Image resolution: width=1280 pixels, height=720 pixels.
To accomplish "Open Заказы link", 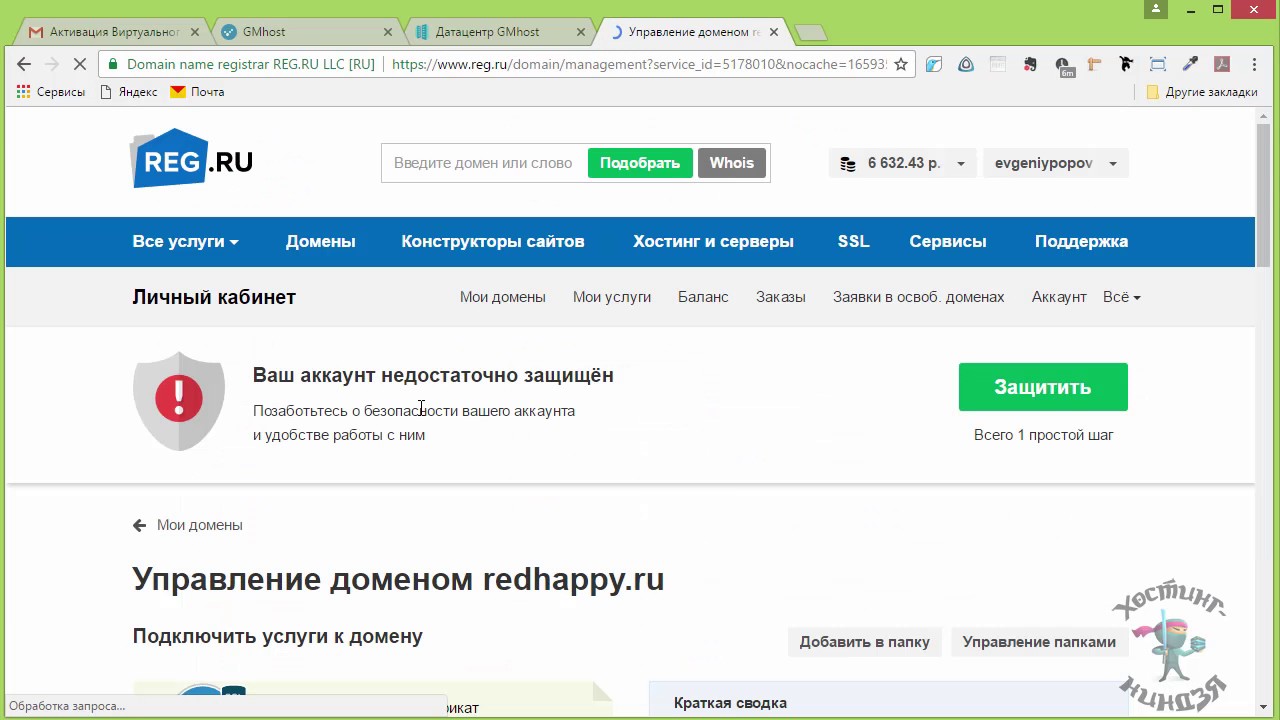I will (781, 297).
